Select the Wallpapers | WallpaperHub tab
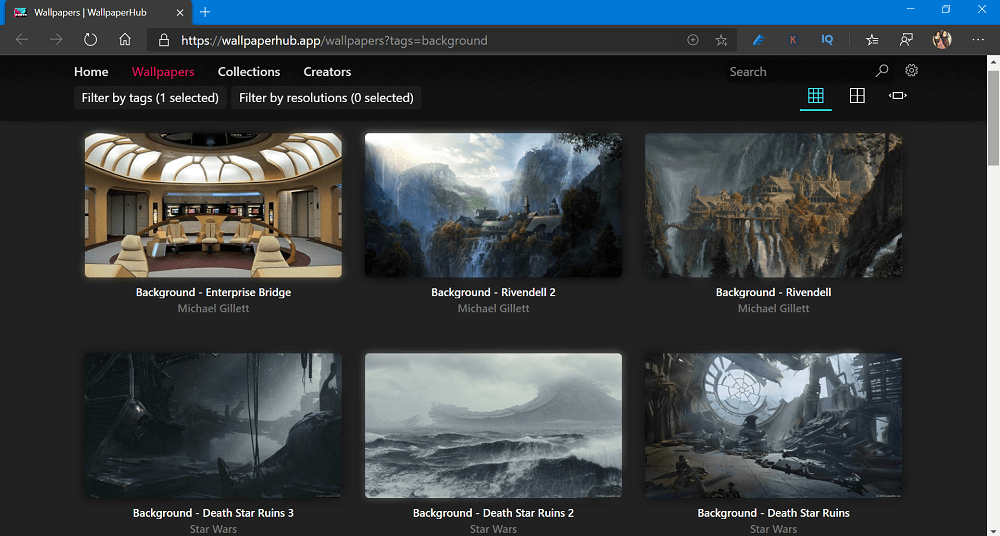This screenshot has width=1000, height=536. (x=98, y=12)
